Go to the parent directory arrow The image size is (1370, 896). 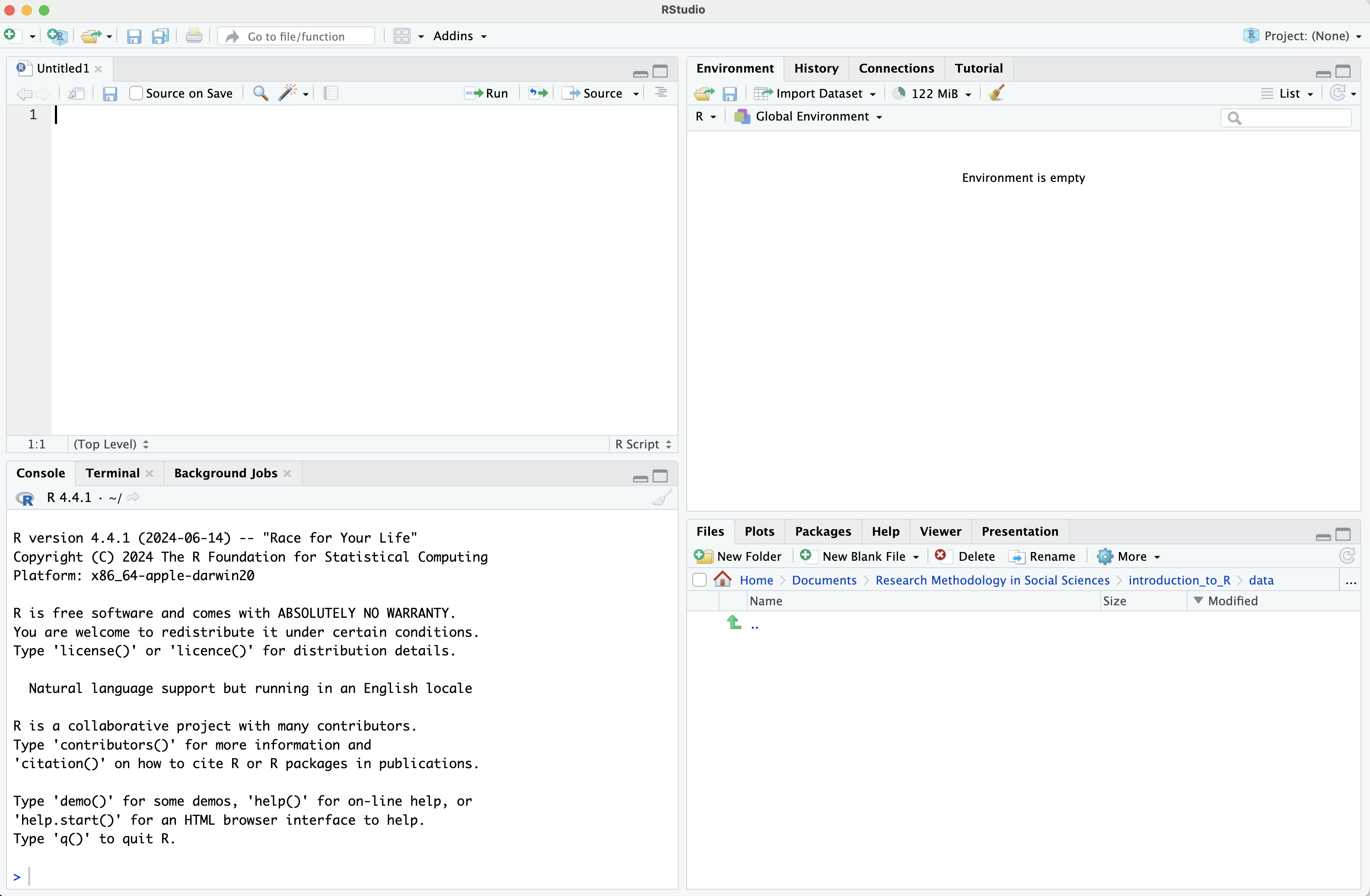(734, 623)
